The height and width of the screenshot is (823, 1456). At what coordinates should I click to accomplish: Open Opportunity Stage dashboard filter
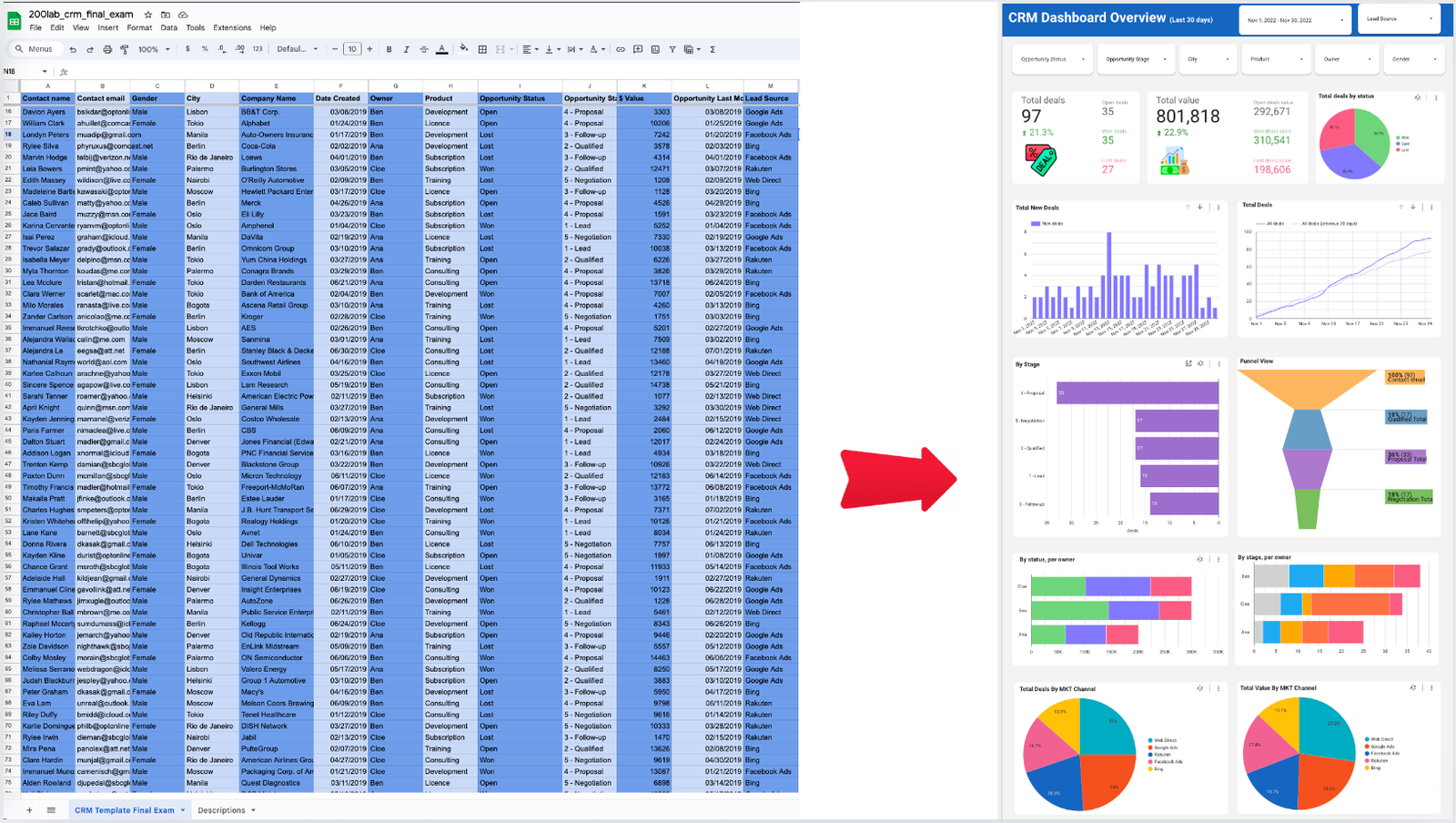click(x=1136, y=59)
